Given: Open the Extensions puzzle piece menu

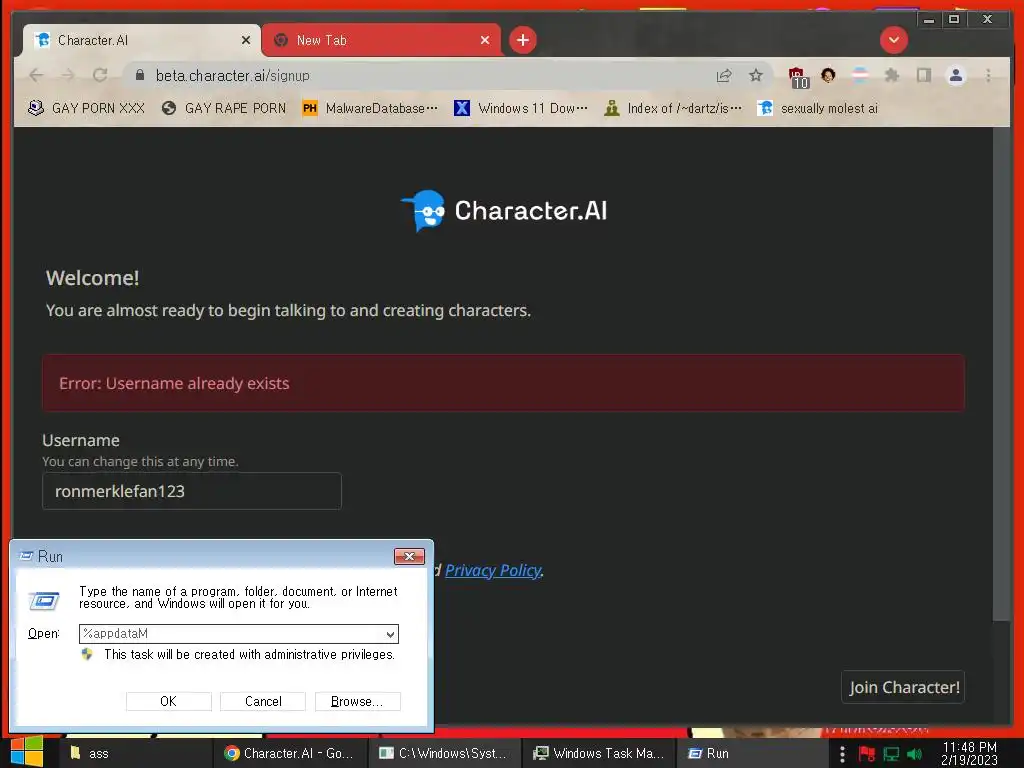Looking at the screenshot, I should click(891, 76).
